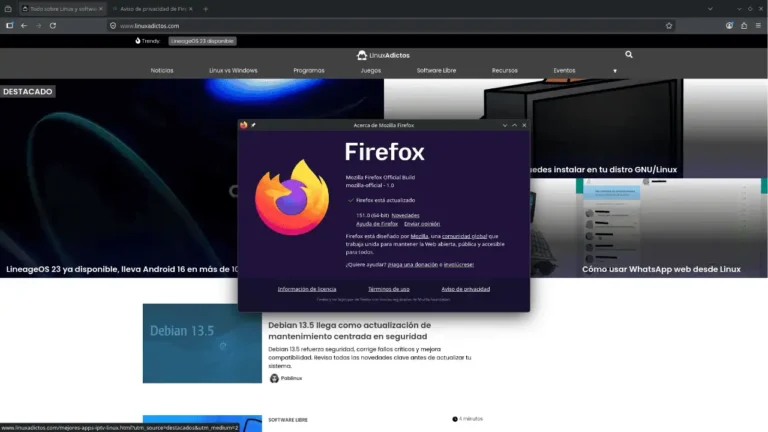Close the 'Todo sobre Linux y software' tab

click(x=101, y=9)
